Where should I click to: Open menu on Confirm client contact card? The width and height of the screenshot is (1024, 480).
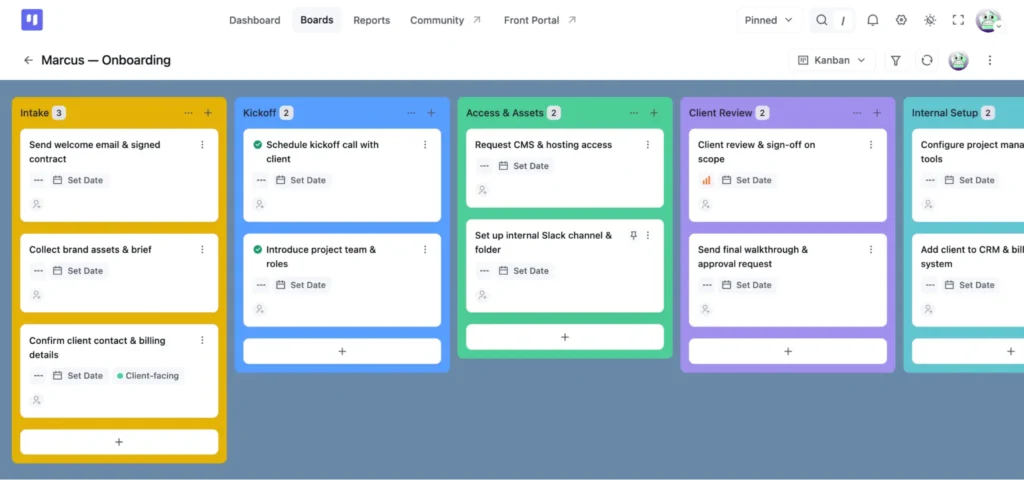pyautogui.click(x=202, y=340)
